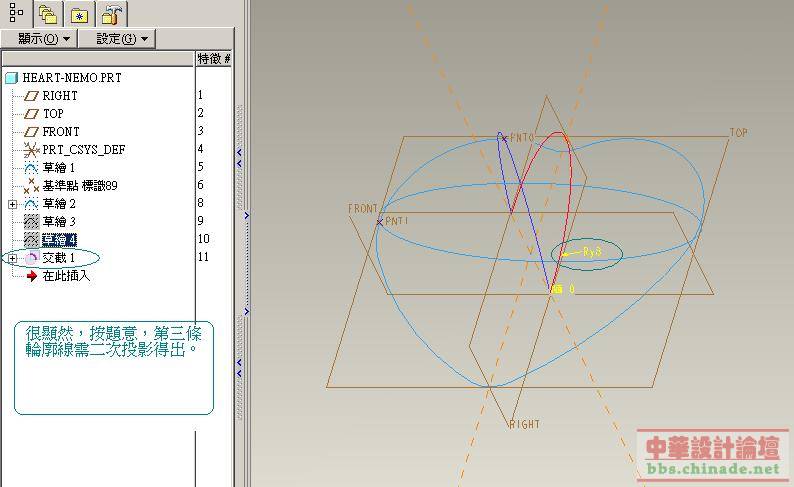Switch to the Model Tree tab
The image size is (794, 487).
16,13
